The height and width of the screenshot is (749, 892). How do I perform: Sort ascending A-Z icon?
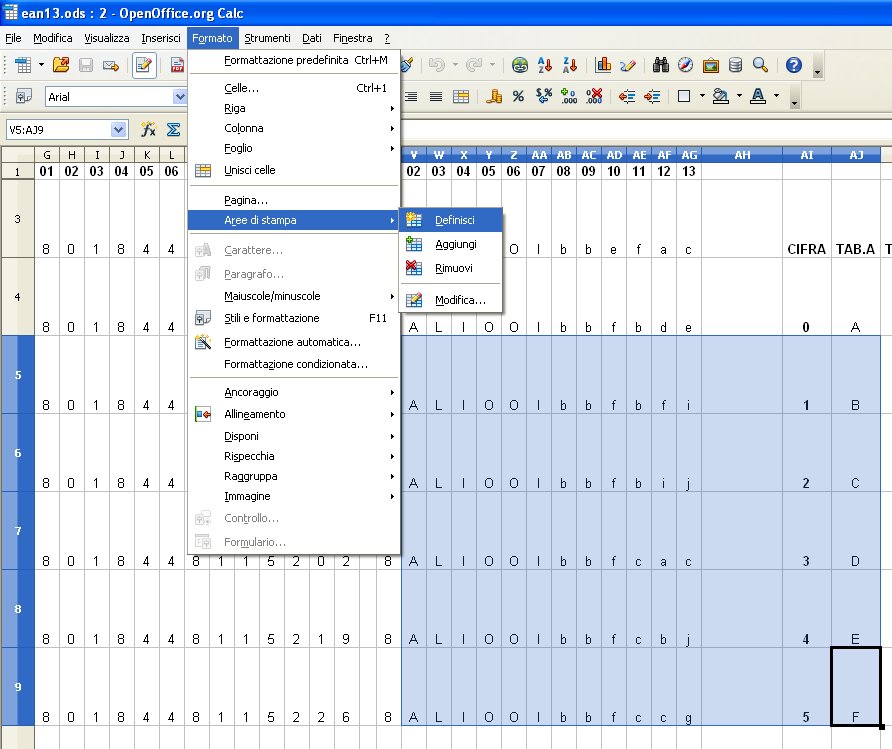click(544, 65)
